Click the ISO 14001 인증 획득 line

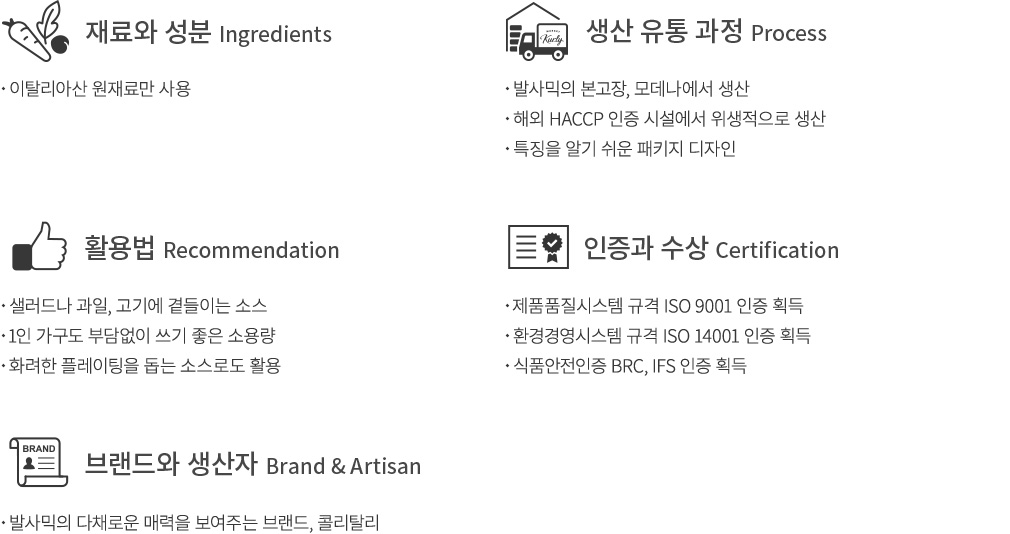[658, 336]
